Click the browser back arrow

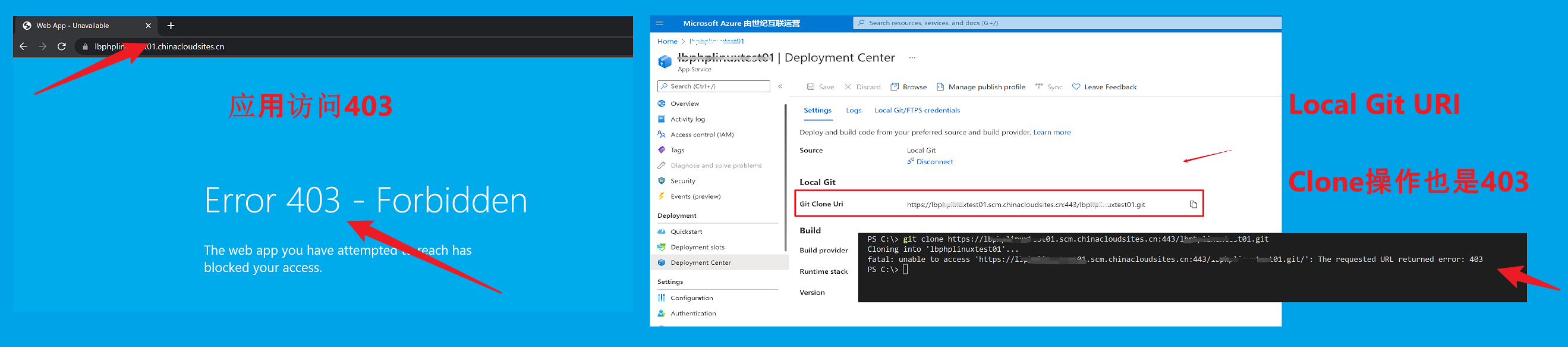pyautogui.click(x=23, y=46)
